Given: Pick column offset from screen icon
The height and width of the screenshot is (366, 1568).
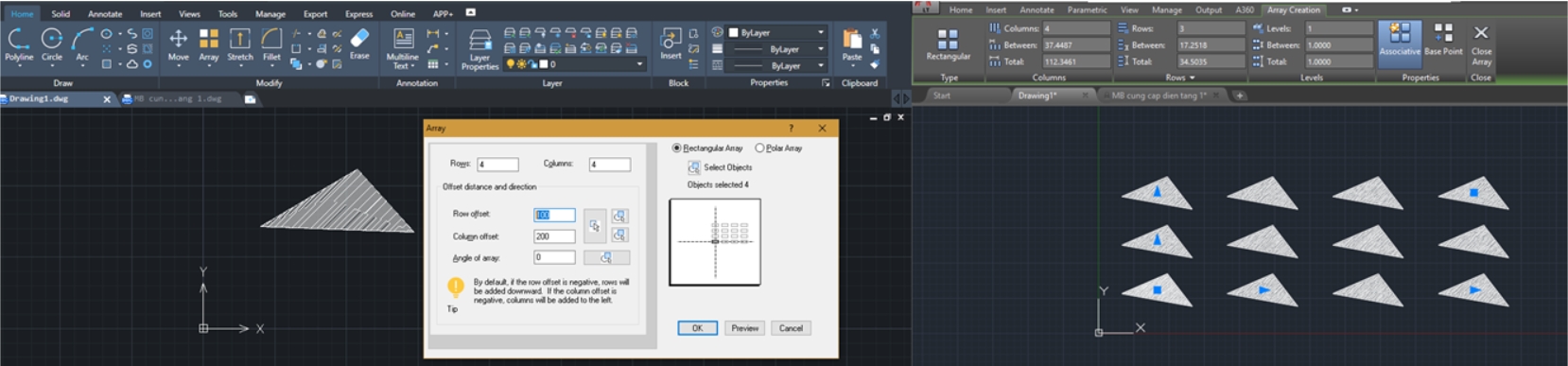Looking at the screenshot, I should [619, 235].
